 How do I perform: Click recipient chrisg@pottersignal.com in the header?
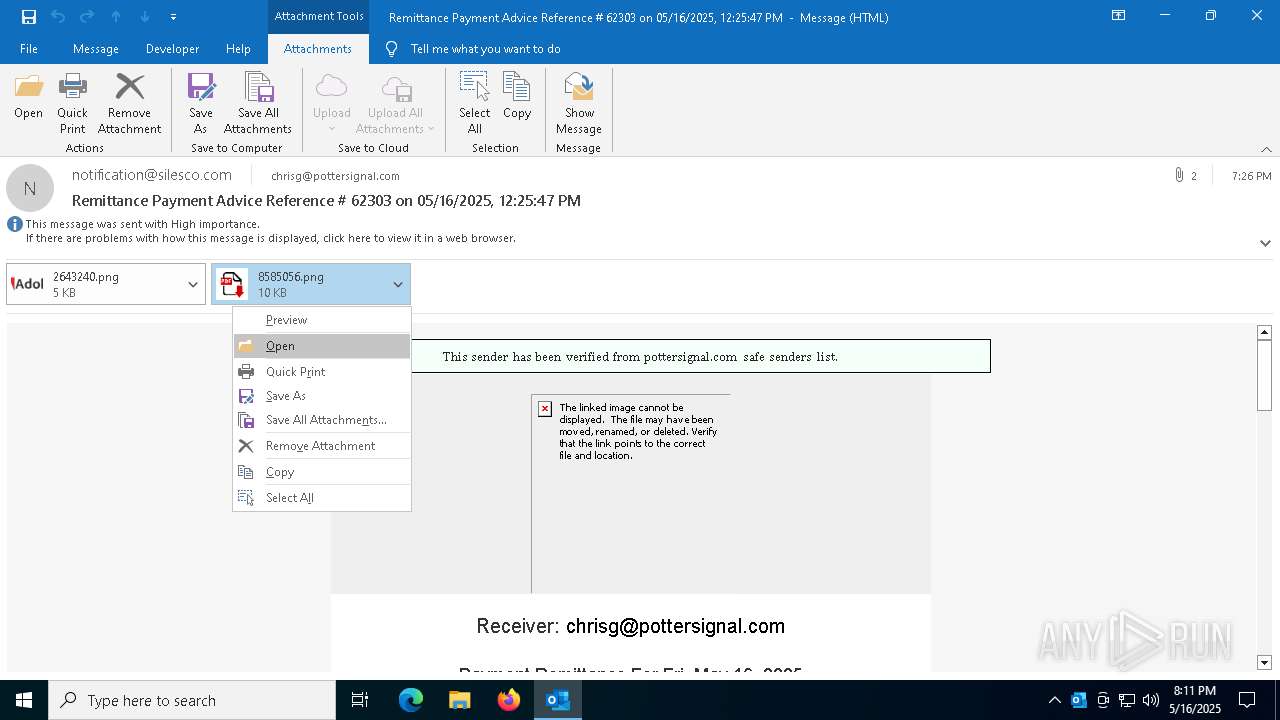[335, 176]
